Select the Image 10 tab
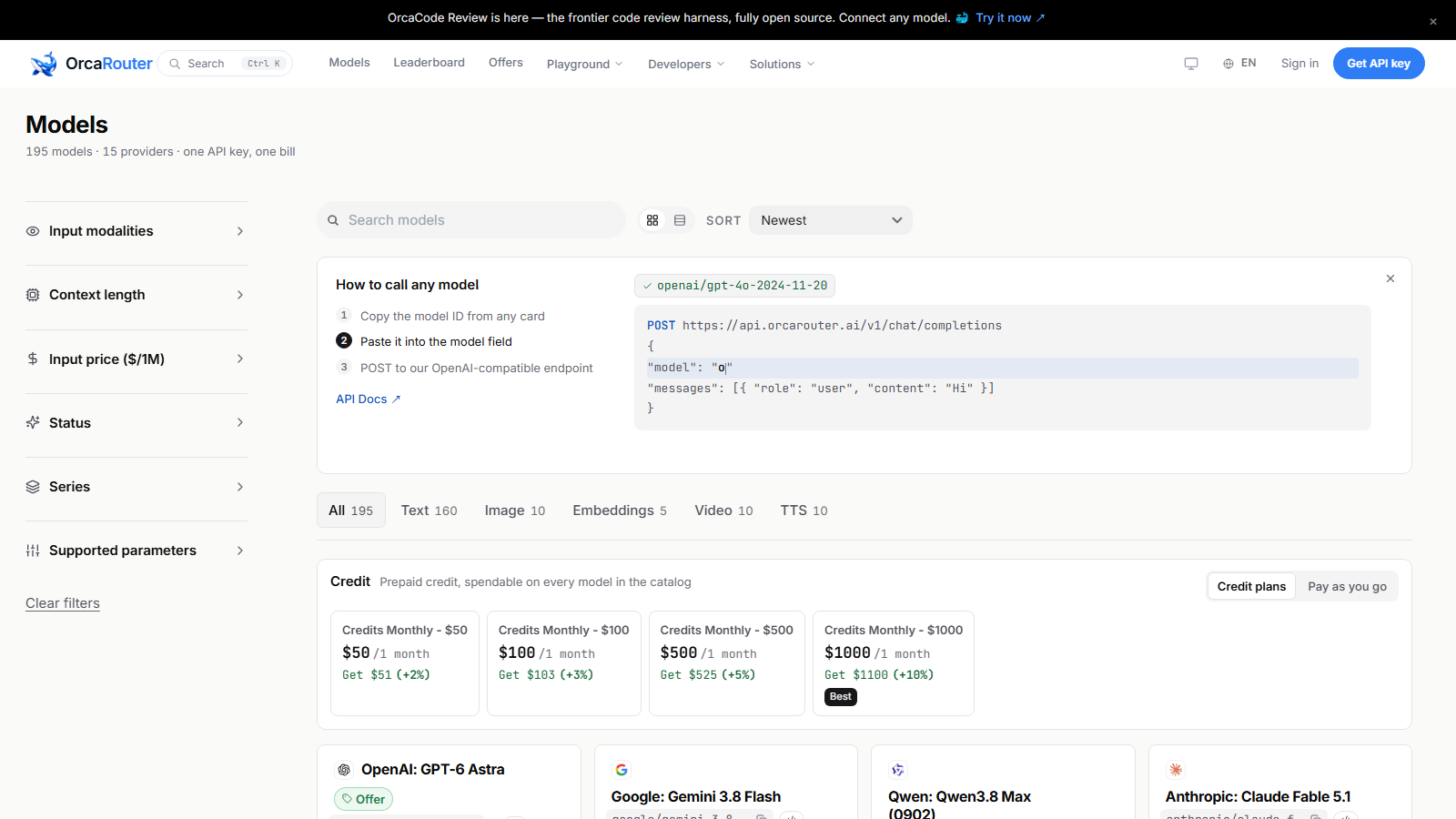 (x=515, y=511)
